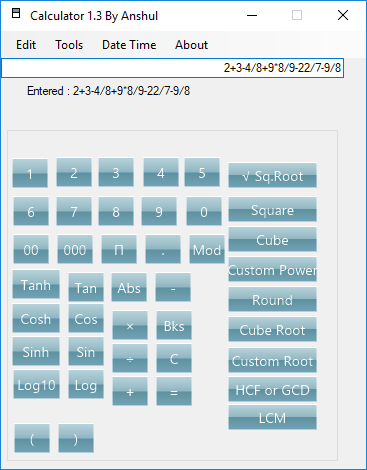The width and height of the screenshot is (367, 470).
Task: Click the digit 1 button
Action: (30, 173)
